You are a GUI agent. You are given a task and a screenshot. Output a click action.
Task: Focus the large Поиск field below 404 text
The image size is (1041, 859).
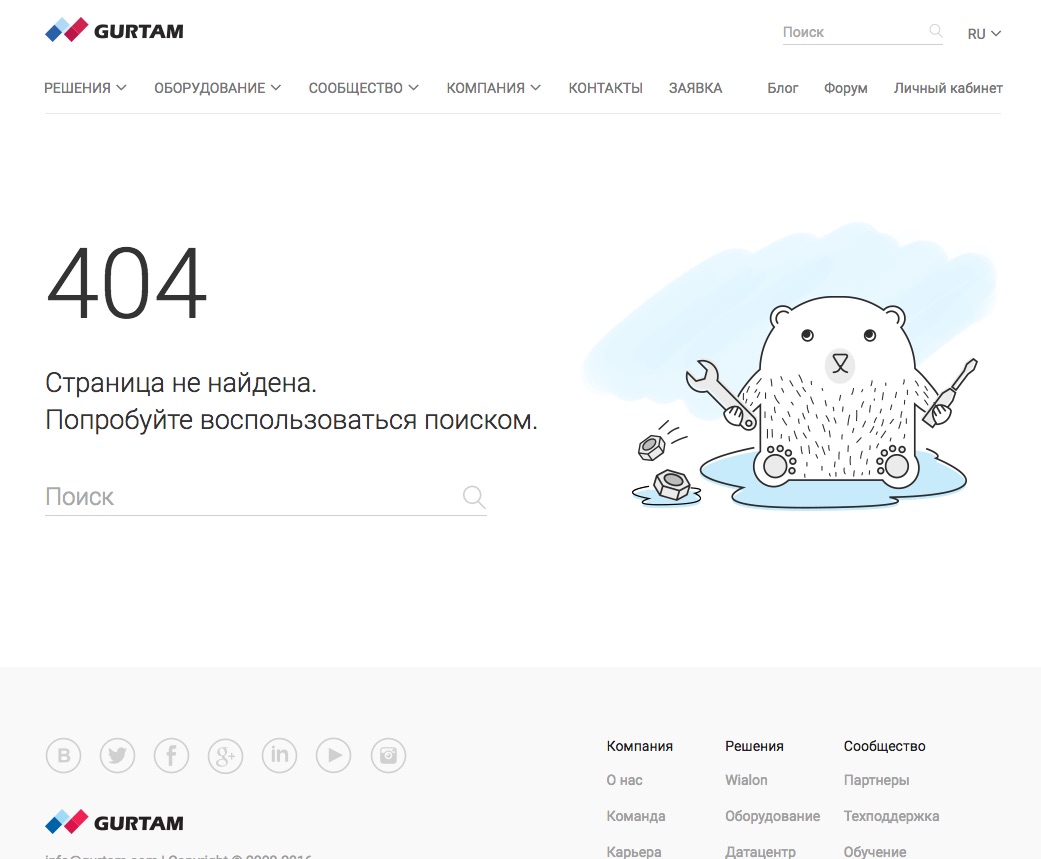tap(250, 497)
